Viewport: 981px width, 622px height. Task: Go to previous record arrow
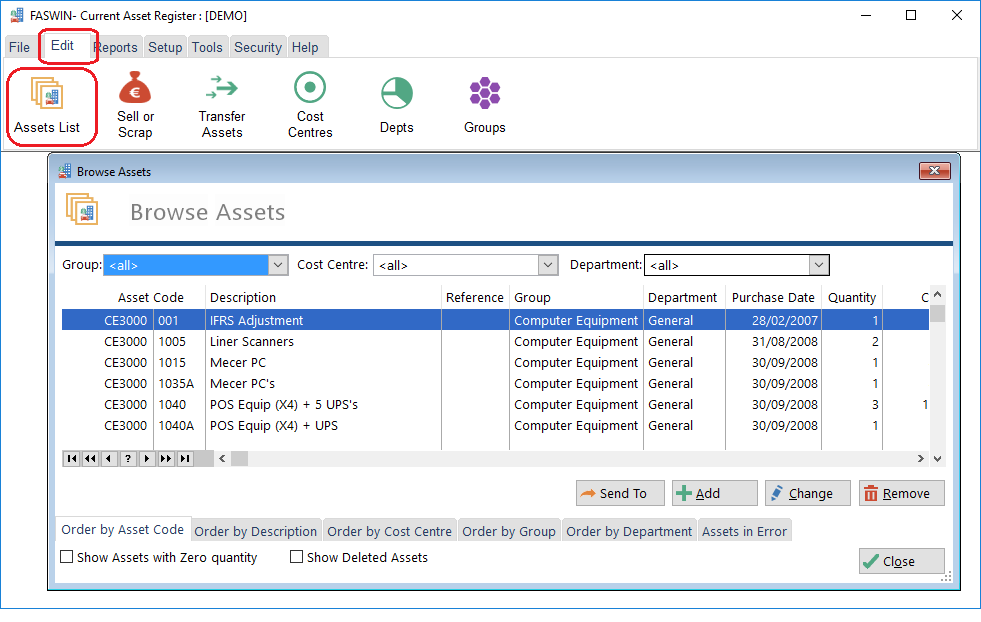(x=109, y=459)
